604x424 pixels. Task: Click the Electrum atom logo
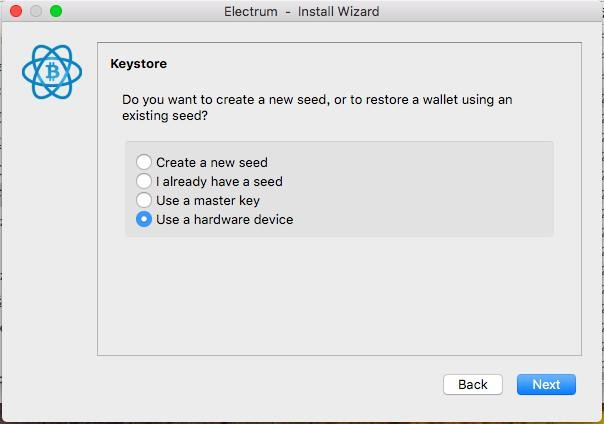(x=52, y=72)
